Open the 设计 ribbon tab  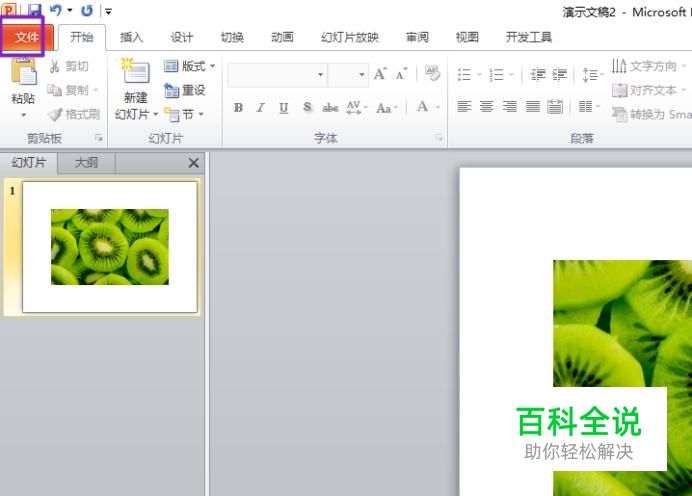tap(182, 38)
